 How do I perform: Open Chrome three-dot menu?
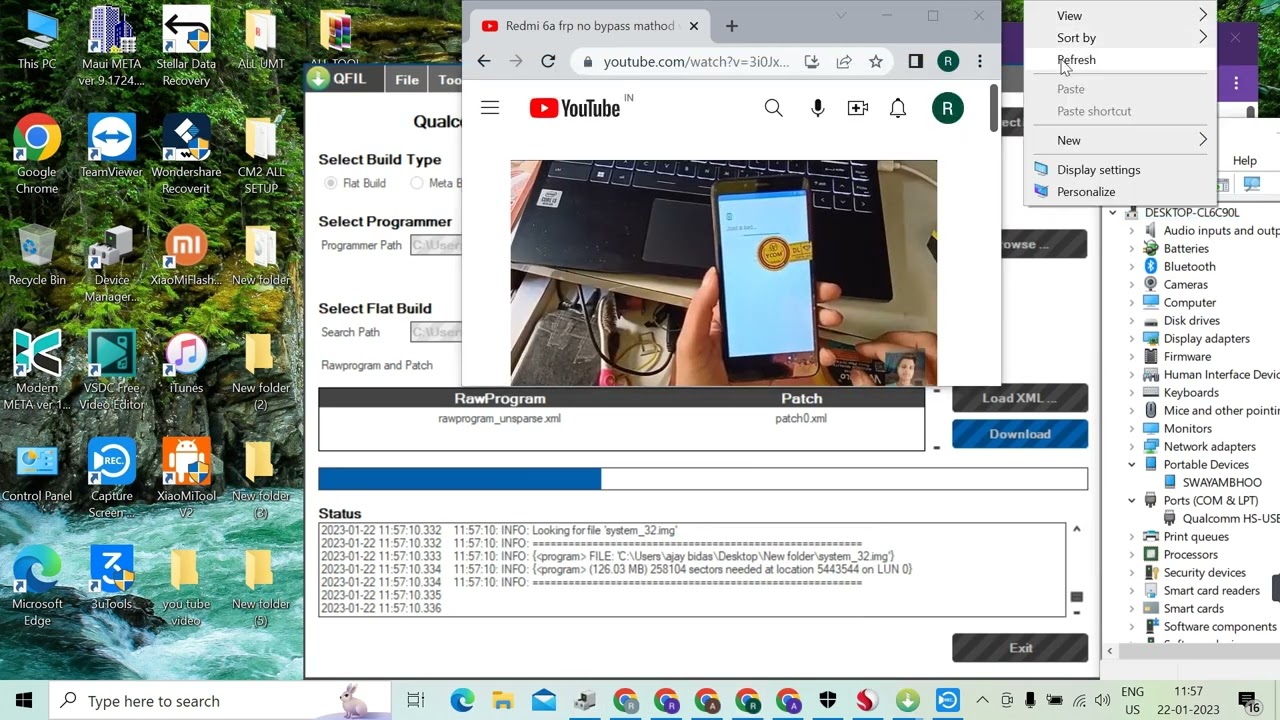tap(980, 61)
